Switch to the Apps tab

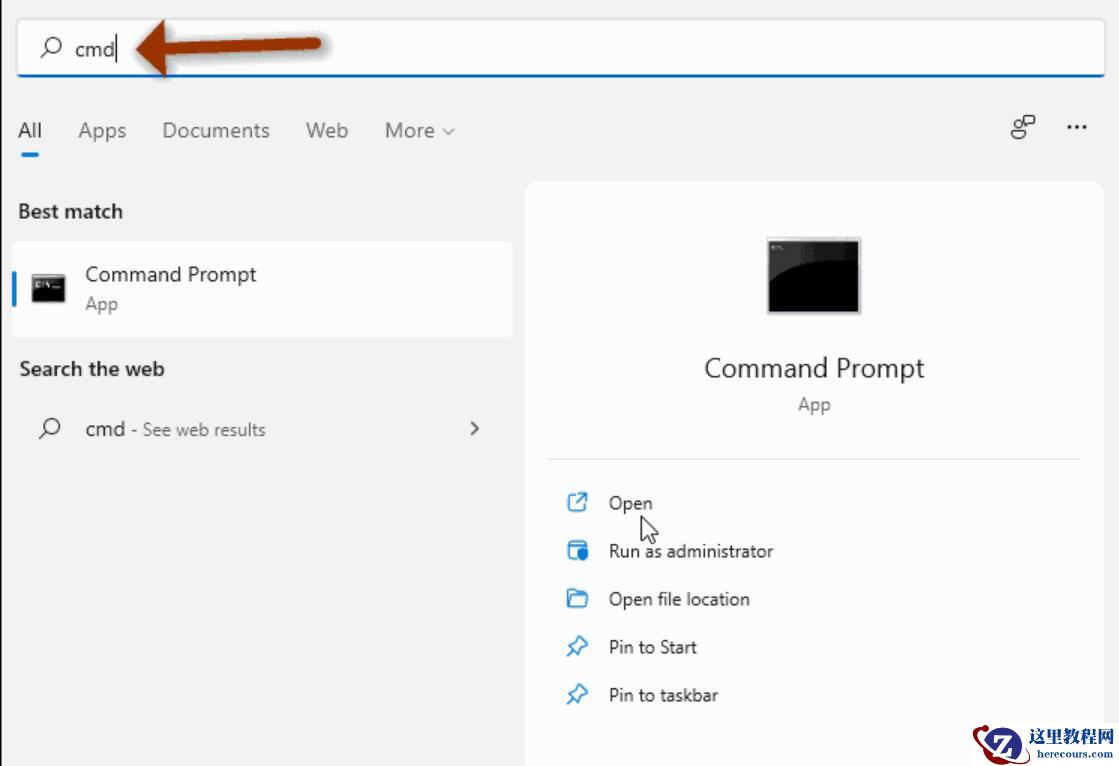tap(102, 131)
